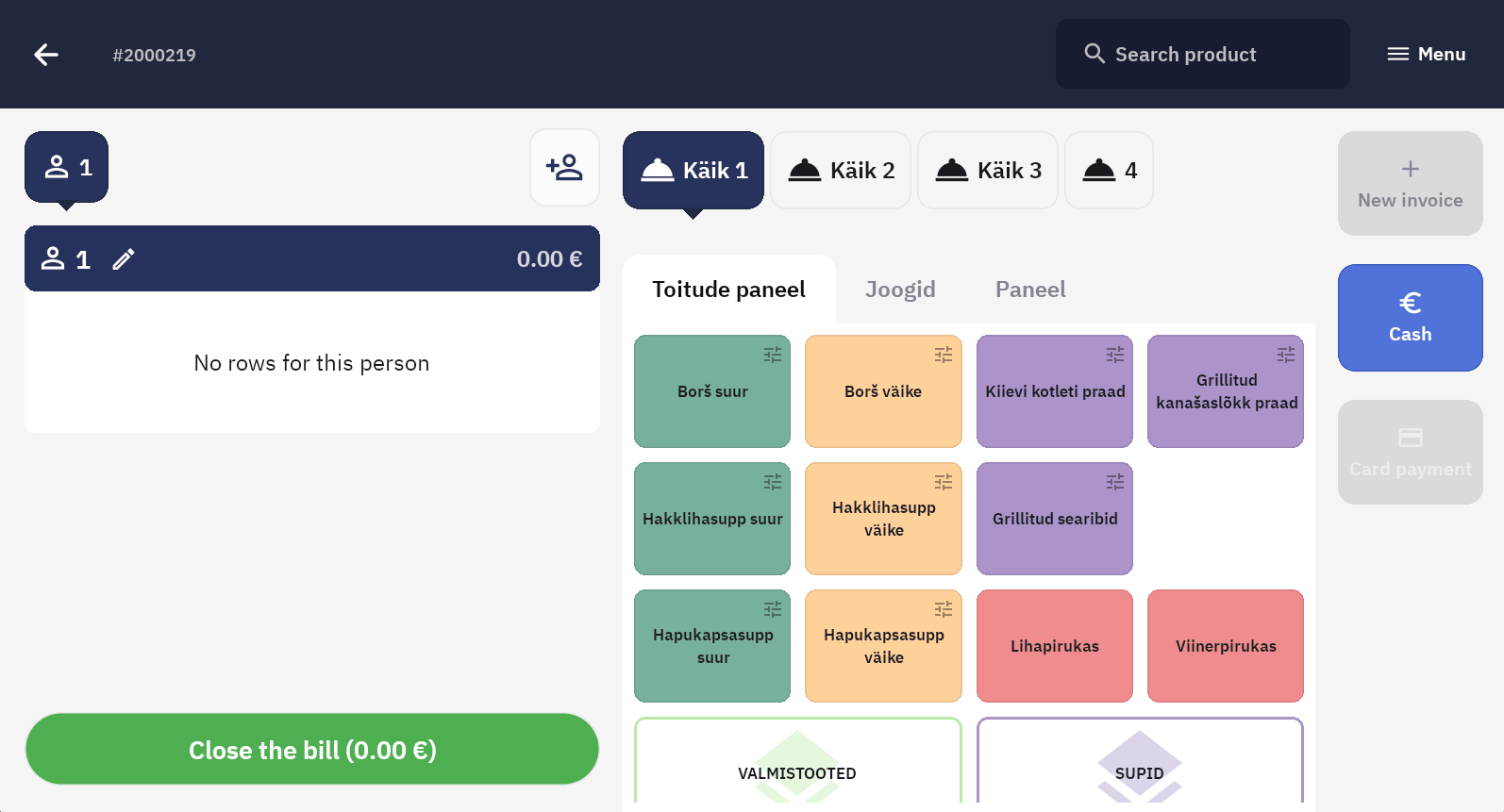Viewport: 1504px width, 812px height.
Task: Click options icon on Grillitud searibid tile
Action: (1114, 482)
